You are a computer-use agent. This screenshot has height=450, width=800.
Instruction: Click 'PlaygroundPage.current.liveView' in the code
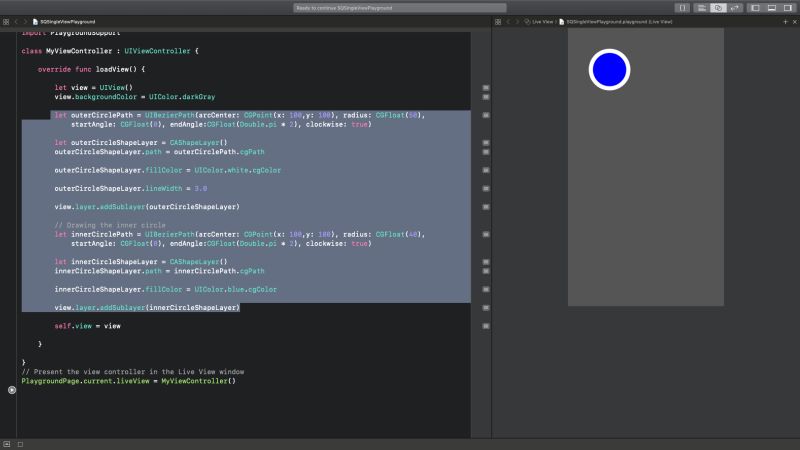coord(85,381)
